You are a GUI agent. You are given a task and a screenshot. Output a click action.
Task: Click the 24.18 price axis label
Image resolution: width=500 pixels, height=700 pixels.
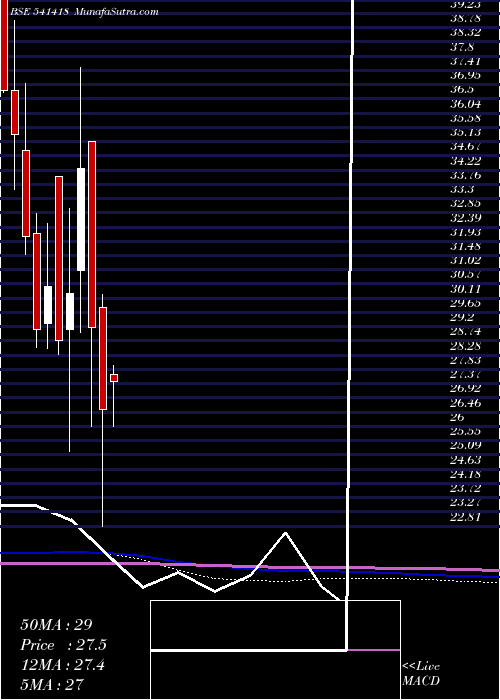[x=466, y=474]
